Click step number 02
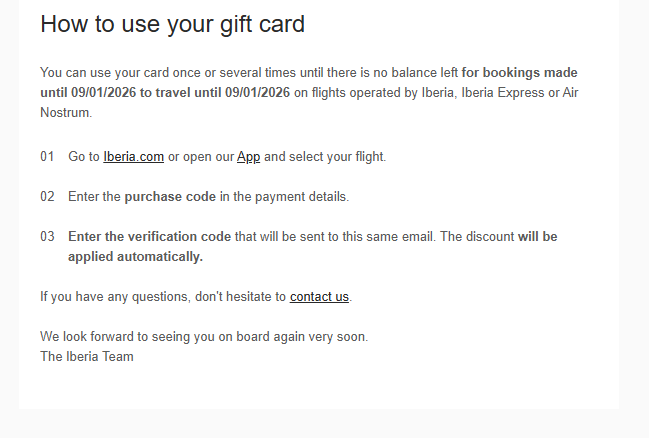 [x=48, y=197]
